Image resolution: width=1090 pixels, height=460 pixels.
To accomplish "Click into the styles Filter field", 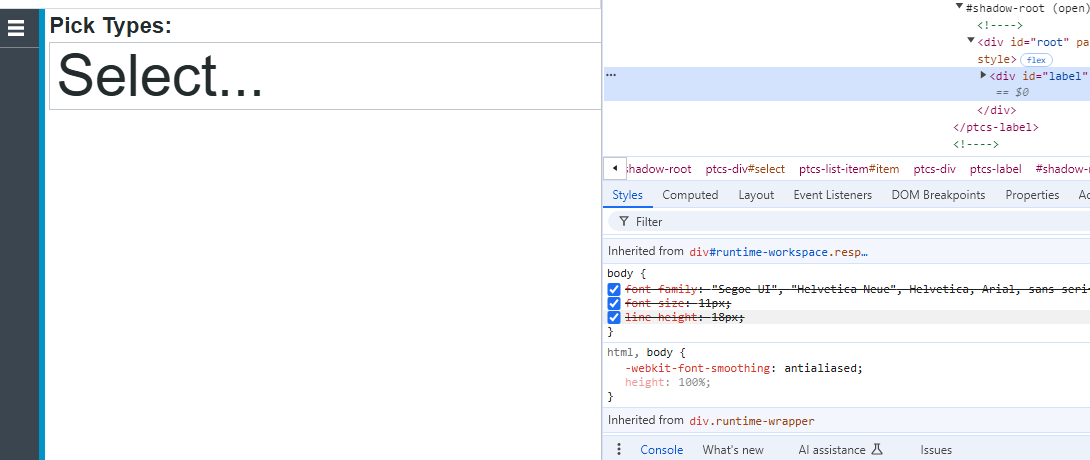I will click(850, 222).
